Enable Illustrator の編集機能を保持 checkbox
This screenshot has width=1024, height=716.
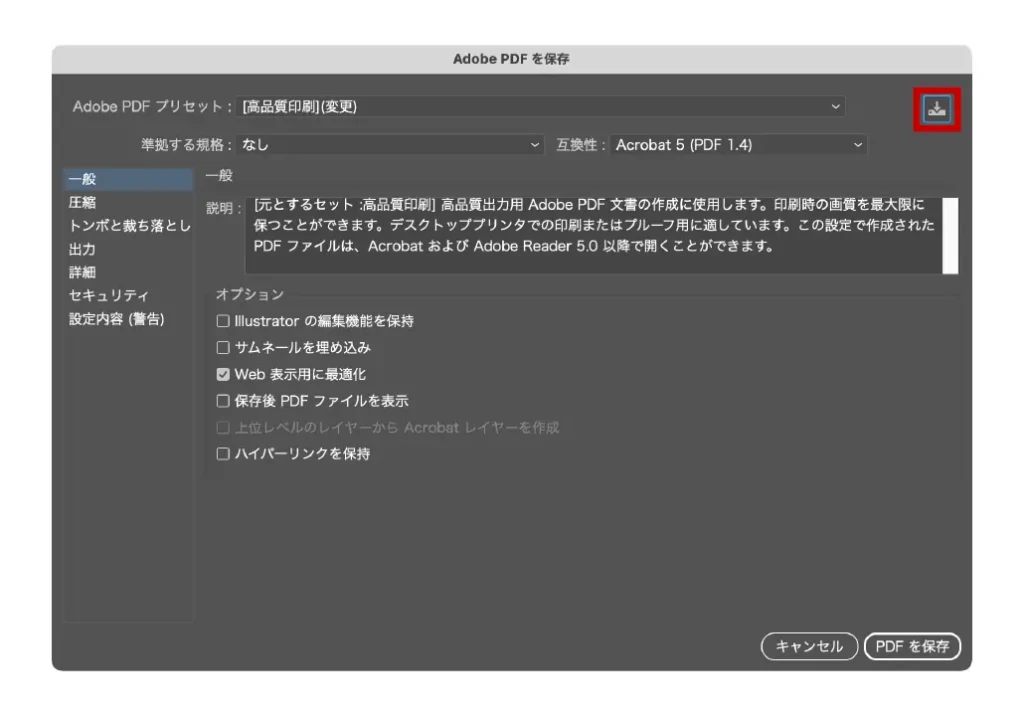click(x=223, y=322)
